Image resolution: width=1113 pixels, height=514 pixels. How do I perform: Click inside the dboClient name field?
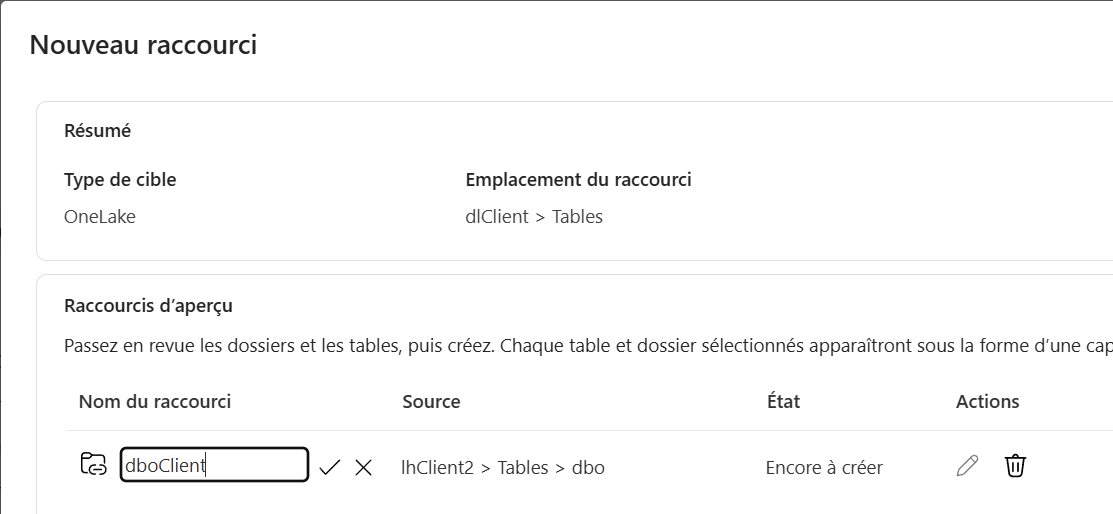tap(214, 465)
